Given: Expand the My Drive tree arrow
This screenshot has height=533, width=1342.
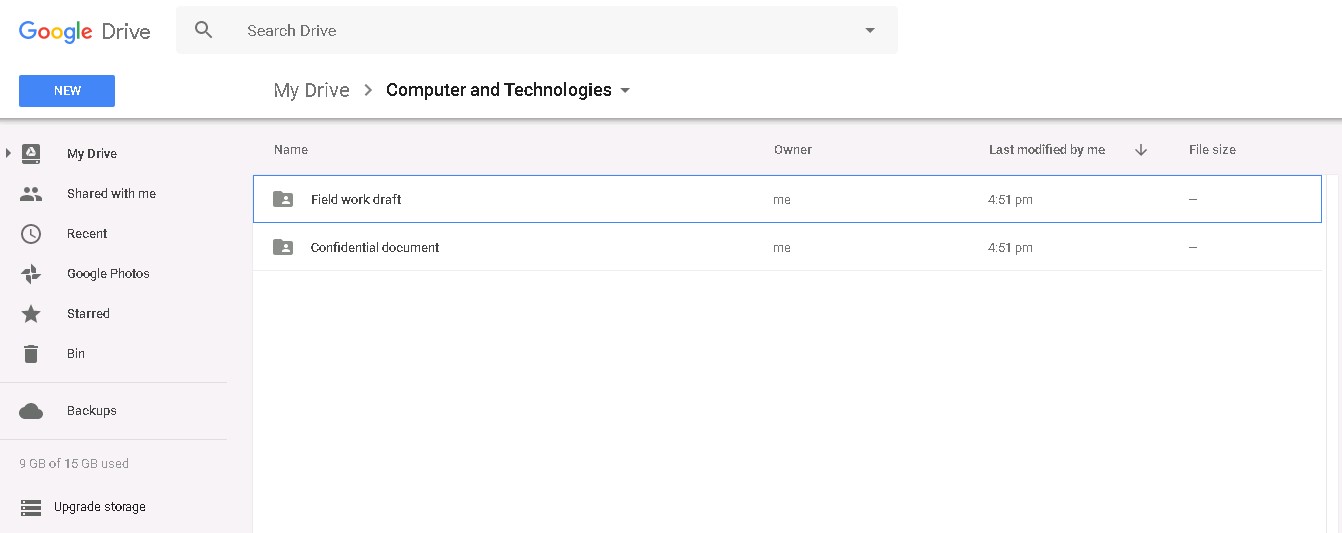Looking at the screenshot, I should coord(8,153).
